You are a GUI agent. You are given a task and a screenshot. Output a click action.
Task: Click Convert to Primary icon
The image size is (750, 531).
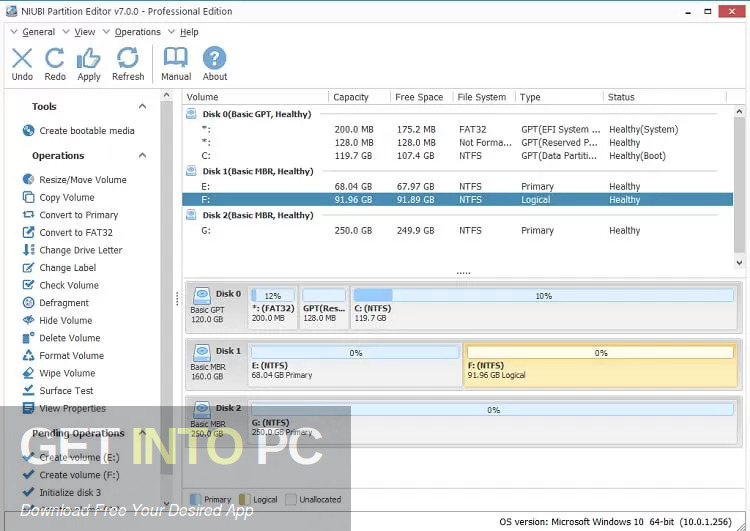28,215
